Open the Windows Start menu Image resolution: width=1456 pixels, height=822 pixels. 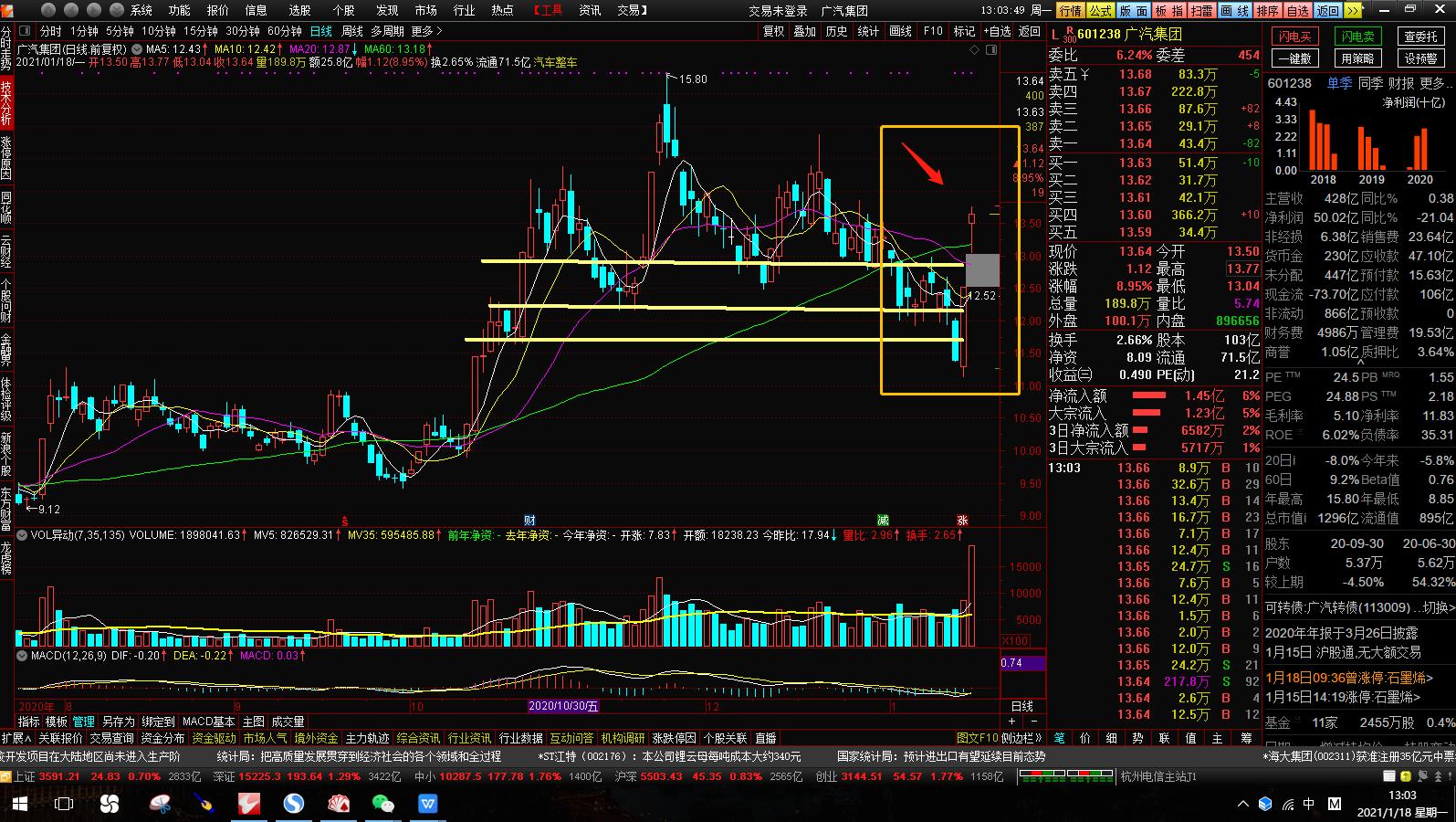click(19, 804)
